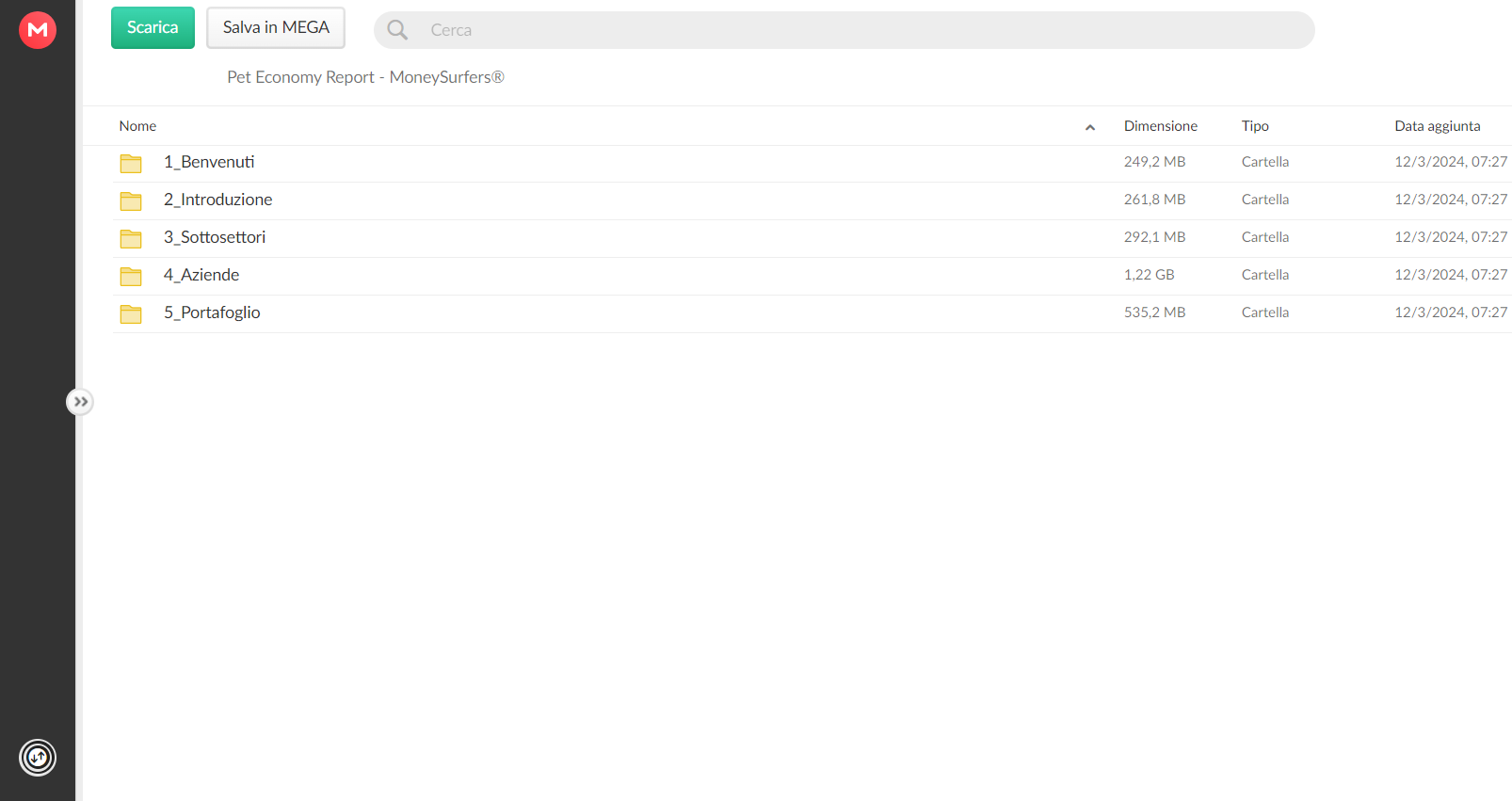Image resolution: width=1512 pixels, height=801 pixels.
Task: Click the 4_Aziende folder icon
Action: (131, 276)
